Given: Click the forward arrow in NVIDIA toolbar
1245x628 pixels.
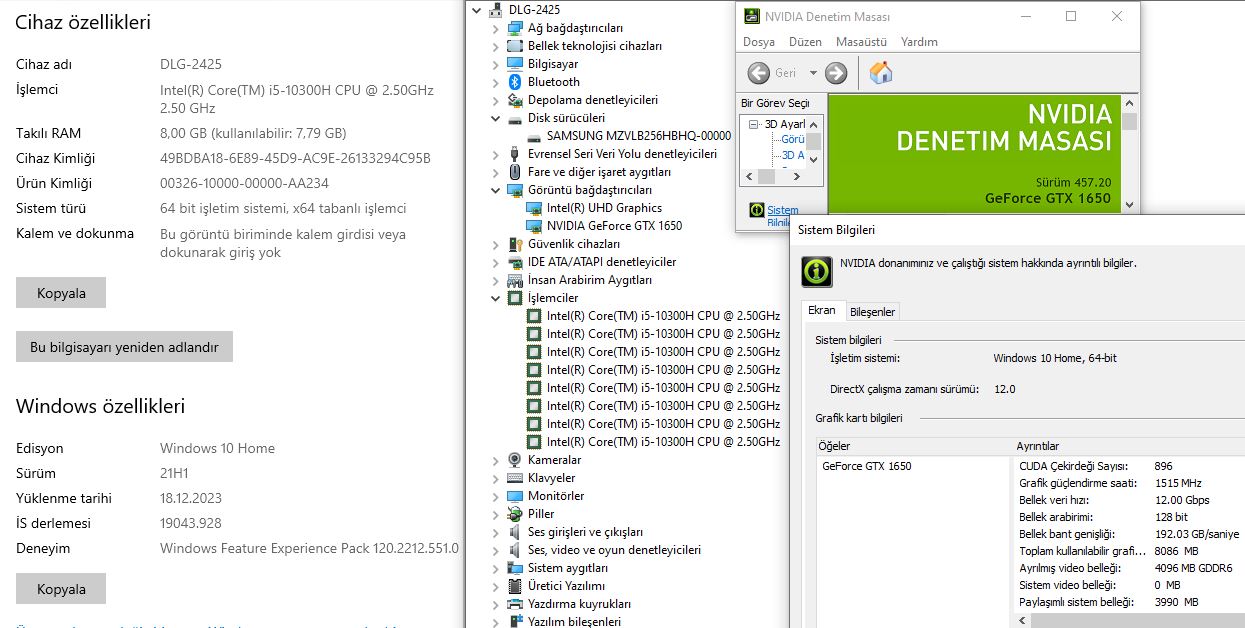Looking at the screenshot, I should tap(836, 73).
